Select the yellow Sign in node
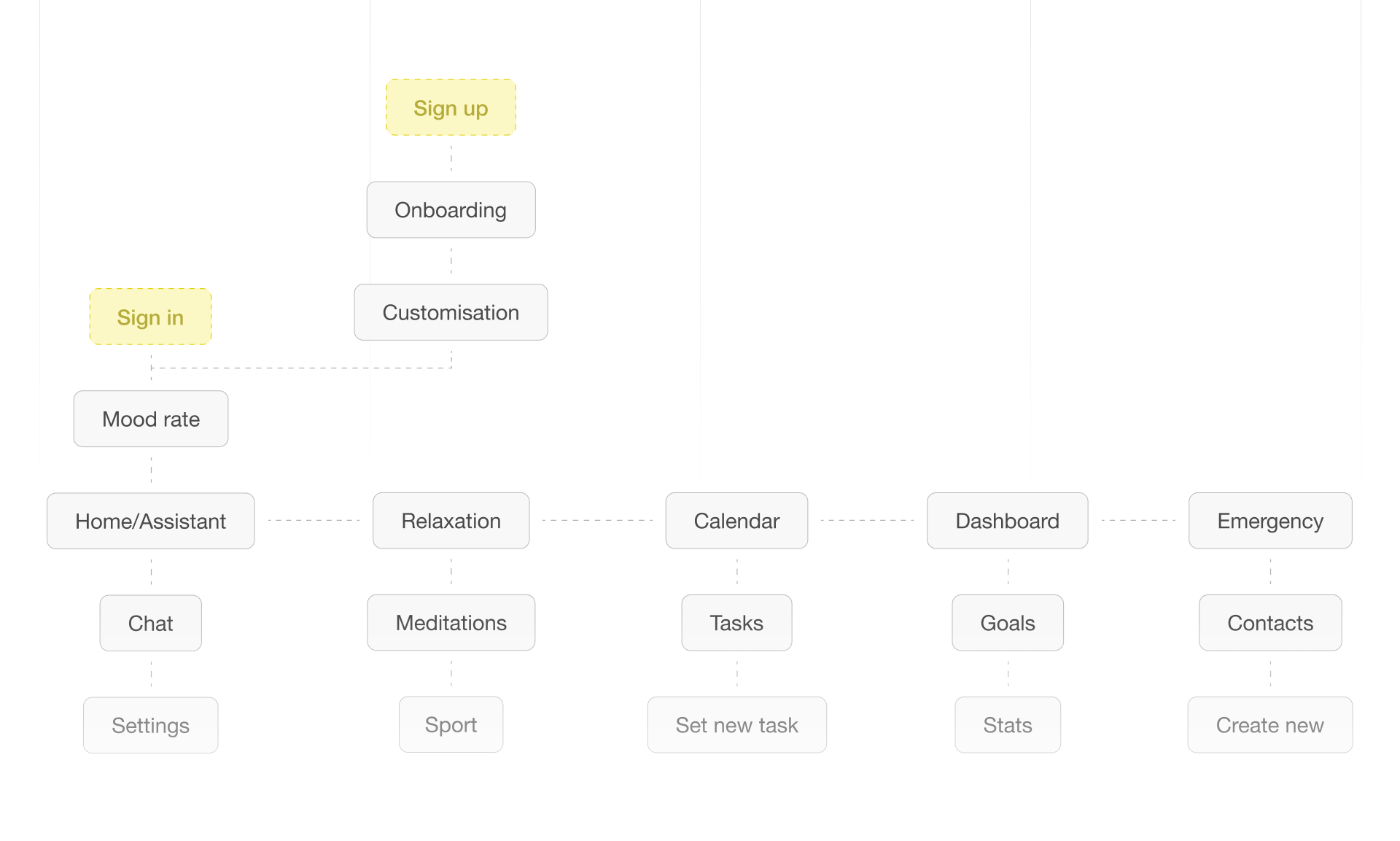 (x=150, y=317)
